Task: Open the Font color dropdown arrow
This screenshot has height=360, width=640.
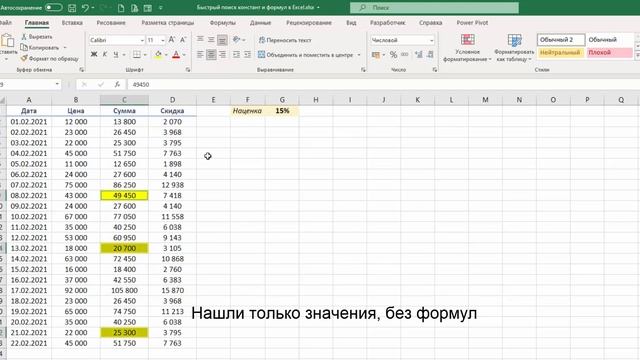Action: (x=184, y=55)
